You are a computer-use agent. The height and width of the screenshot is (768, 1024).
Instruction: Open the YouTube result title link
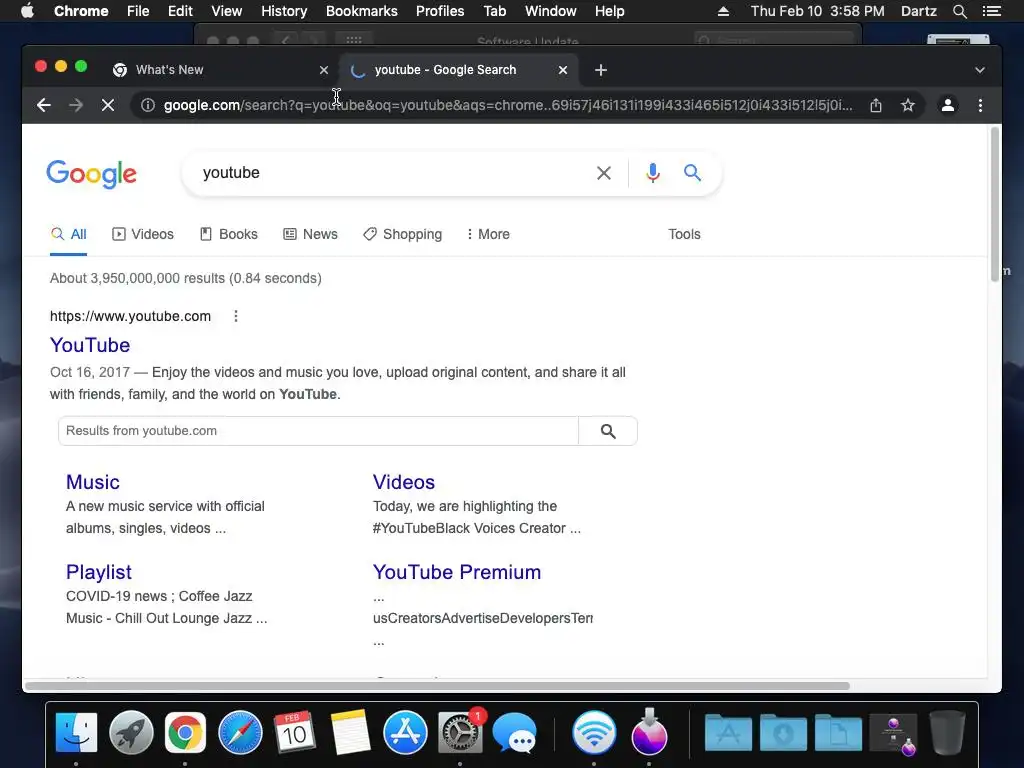(90, 345)
